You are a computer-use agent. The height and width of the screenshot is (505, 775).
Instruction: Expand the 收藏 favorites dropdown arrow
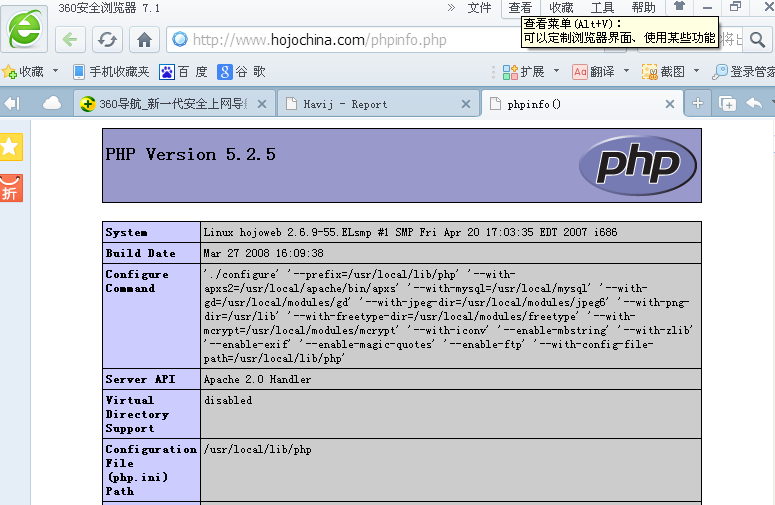[55, 71]
